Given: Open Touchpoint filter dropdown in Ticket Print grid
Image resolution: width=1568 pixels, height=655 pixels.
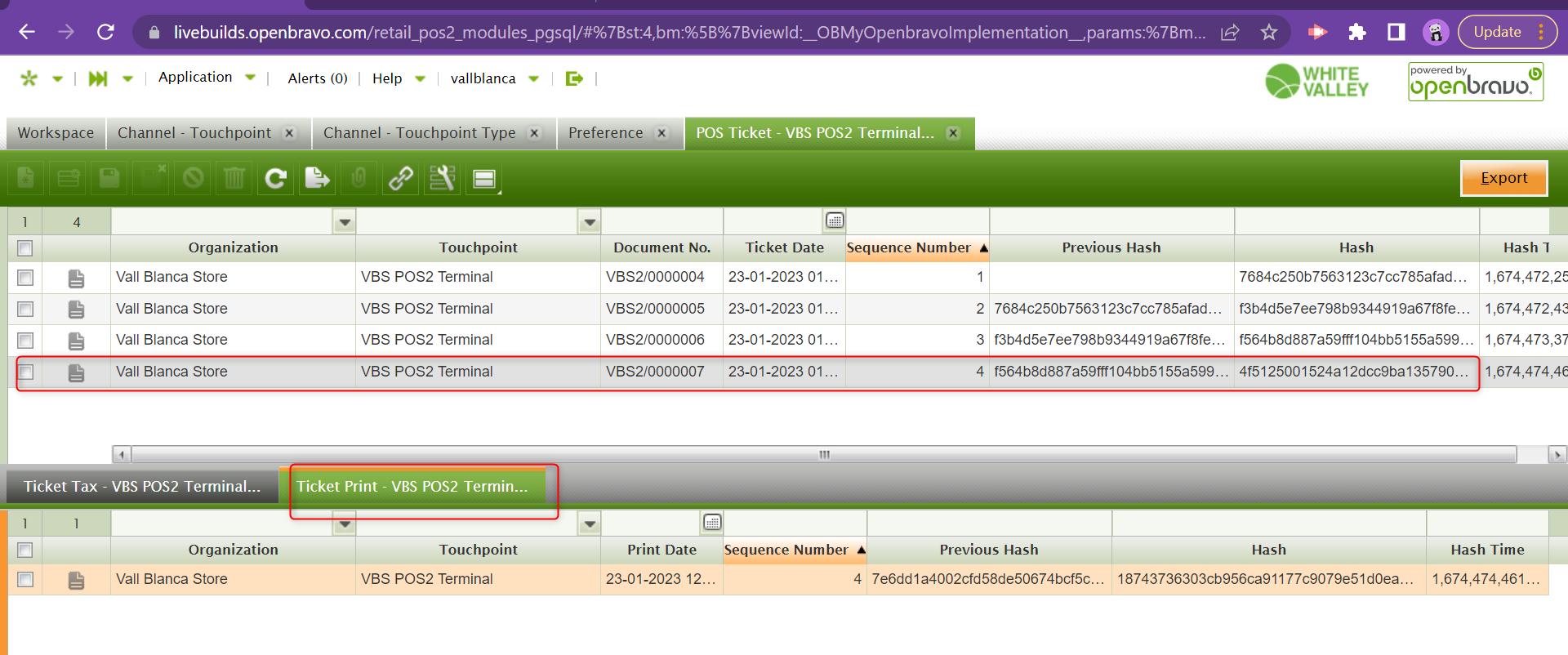Looking at the screenshot, I should [590, 524].
